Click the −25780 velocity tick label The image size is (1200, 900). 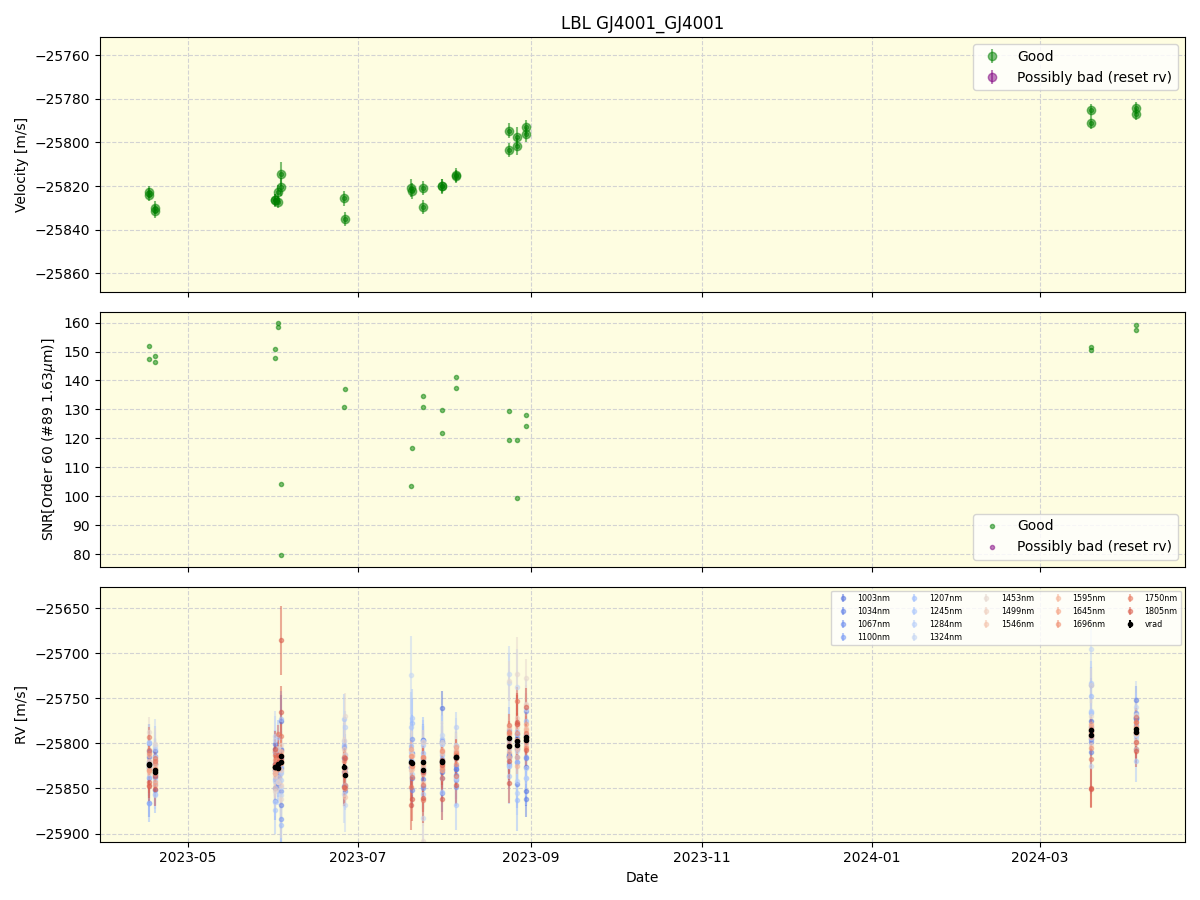point(62,100)
